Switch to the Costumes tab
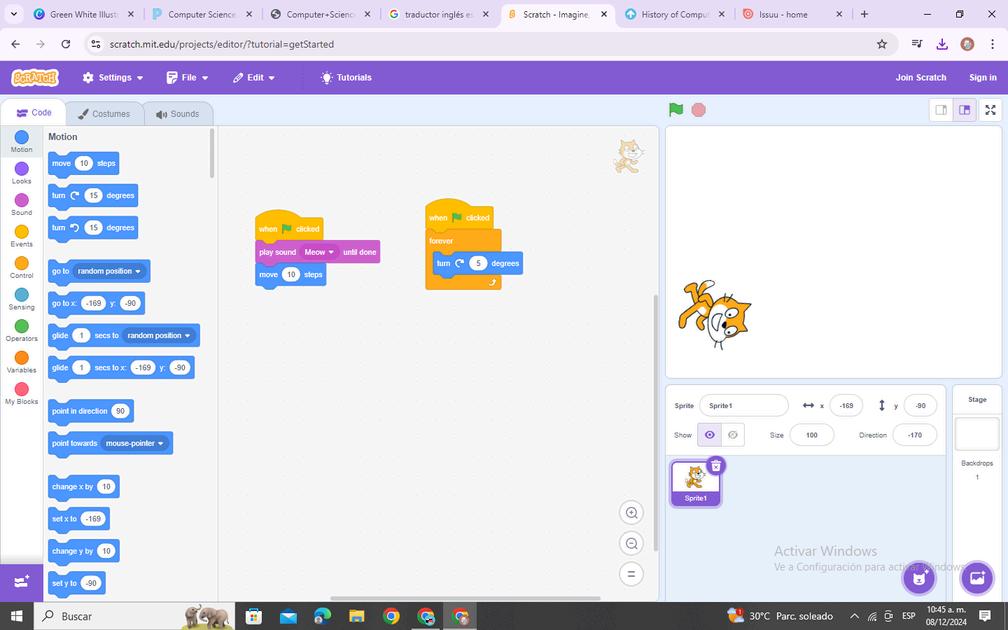This screenshot has height=630, width=1008. tap(104, 114)
